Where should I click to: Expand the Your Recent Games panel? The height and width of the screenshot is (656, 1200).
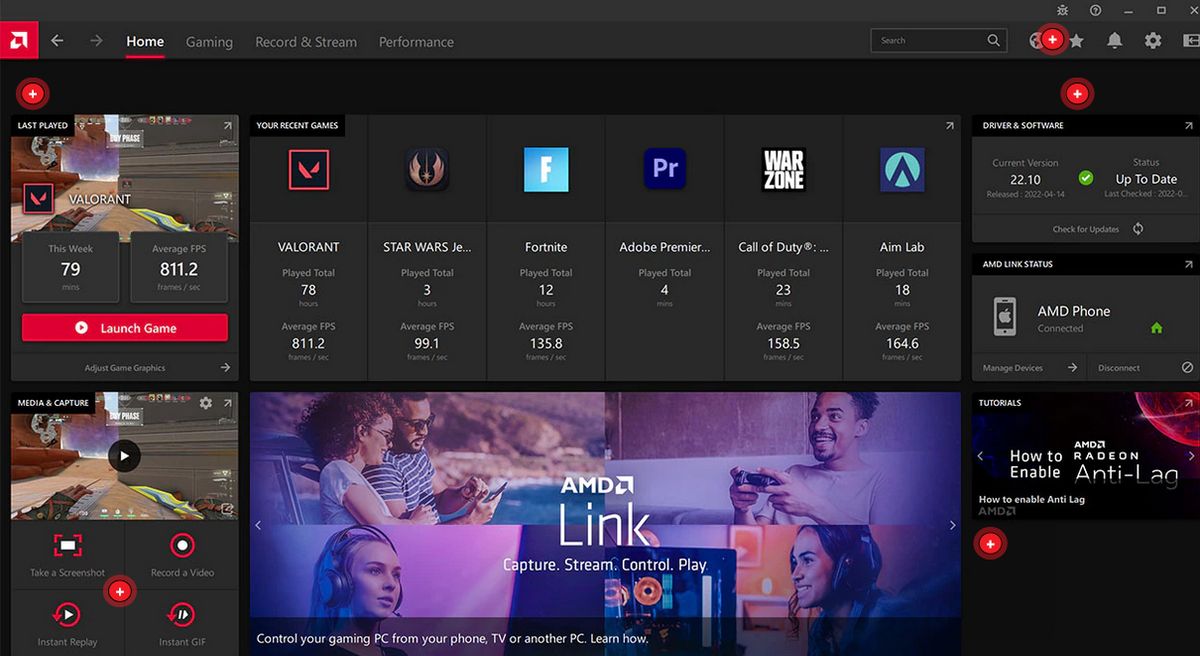949,126
